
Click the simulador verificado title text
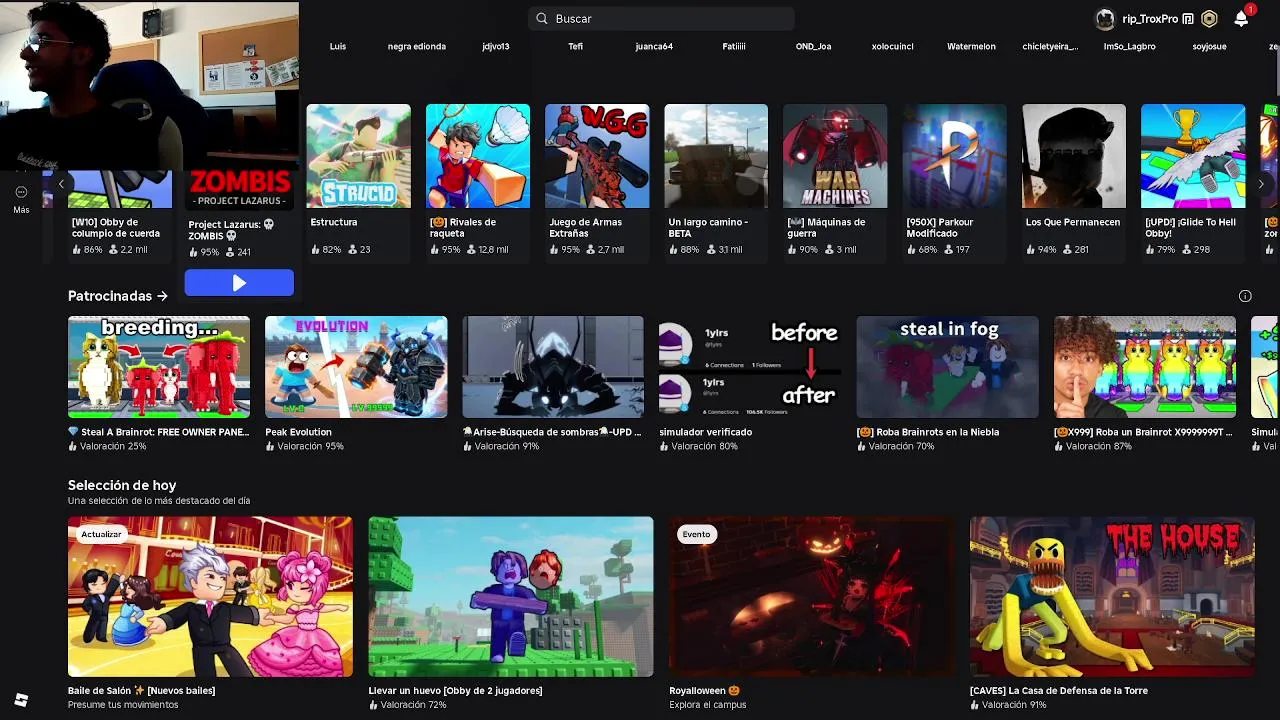coord(706,432)
